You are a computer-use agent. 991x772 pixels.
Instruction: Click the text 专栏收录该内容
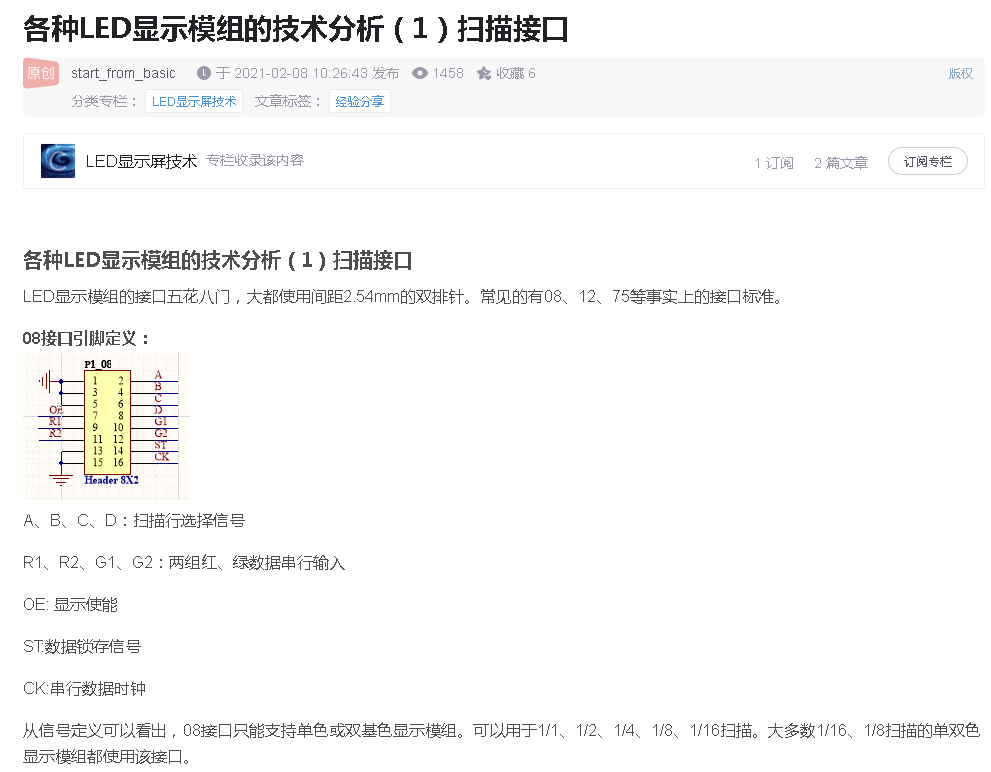255,161
